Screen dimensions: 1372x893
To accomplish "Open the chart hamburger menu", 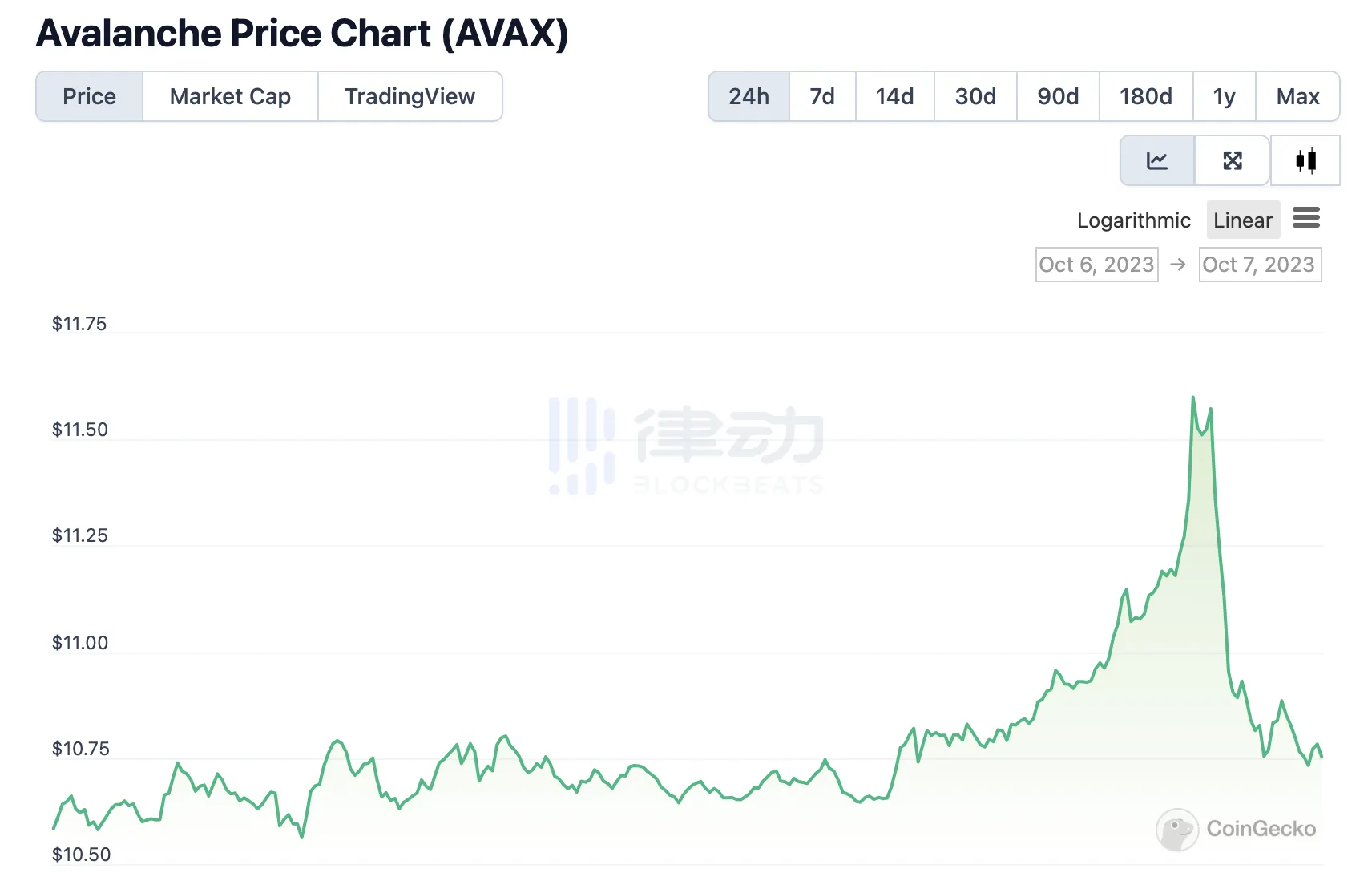I will click(1305, 218).
